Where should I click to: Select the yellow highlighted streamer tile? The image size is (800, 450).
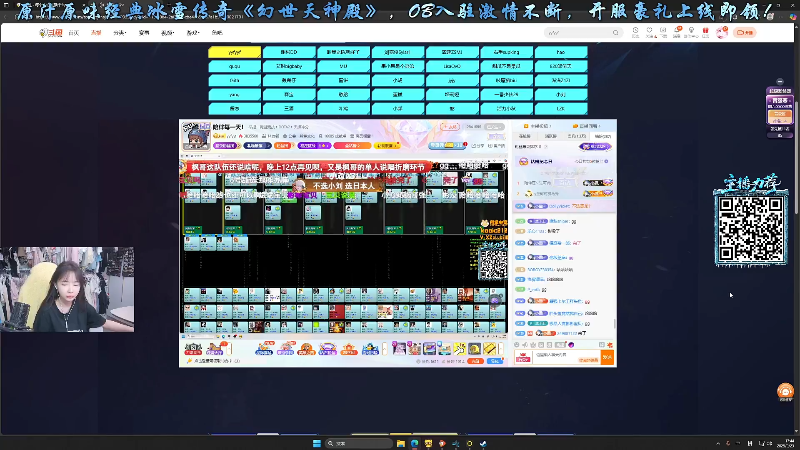pyautogui.click(x=234, y=52)
